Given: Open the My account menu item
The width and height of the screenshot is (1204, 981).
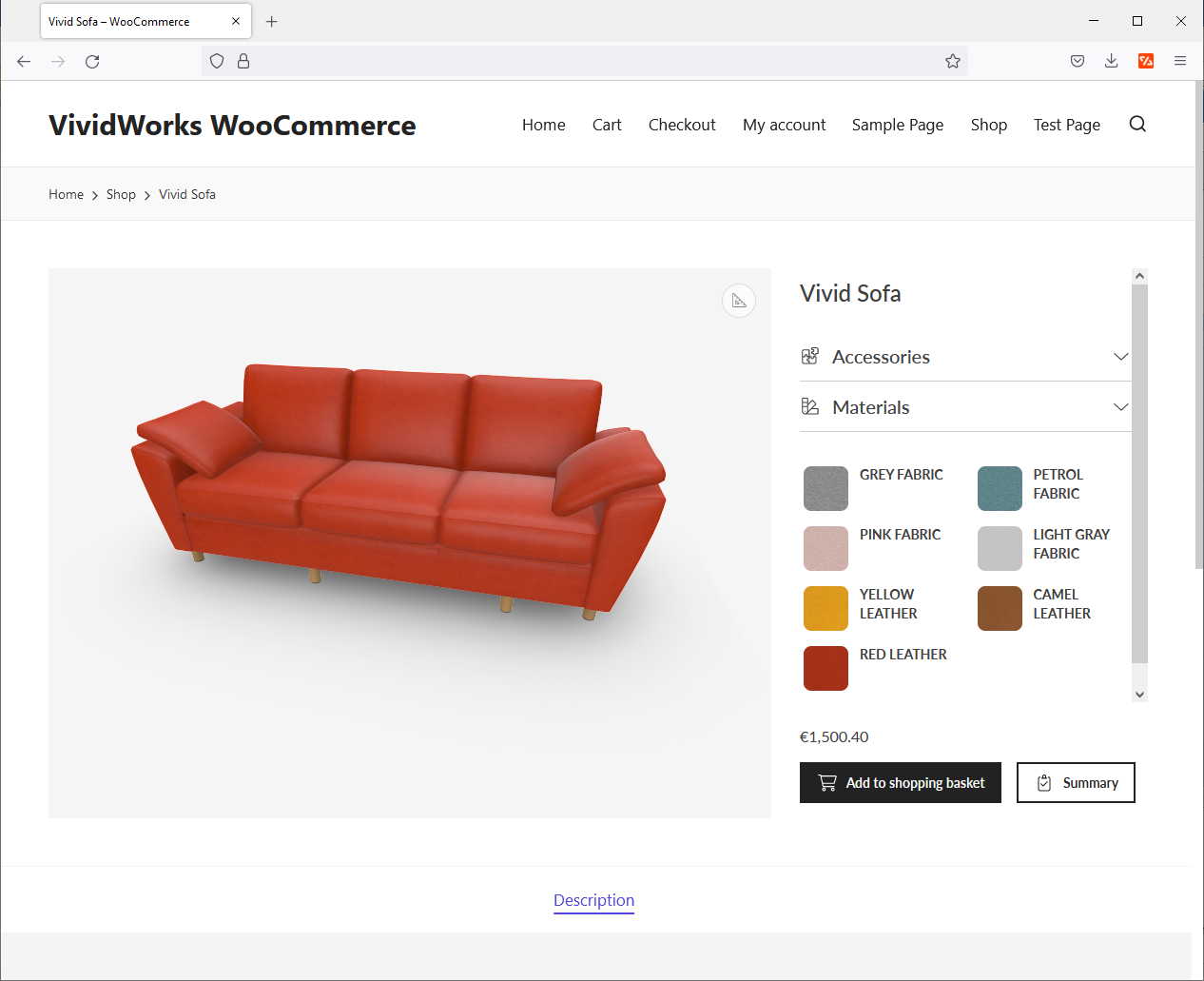Looking at the screenshot, I should 784,124.
